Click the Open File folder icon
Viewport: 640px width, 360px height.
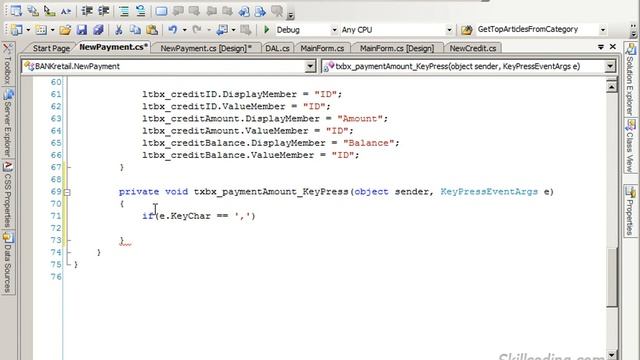pos(65,30)
